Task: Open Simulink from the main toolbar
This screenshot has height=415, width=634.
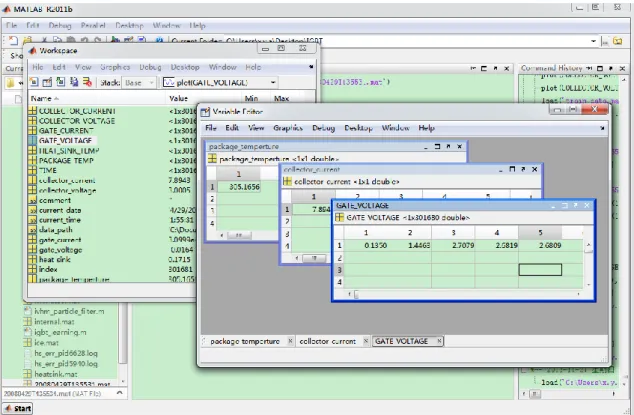Action: tap(116, 40)
